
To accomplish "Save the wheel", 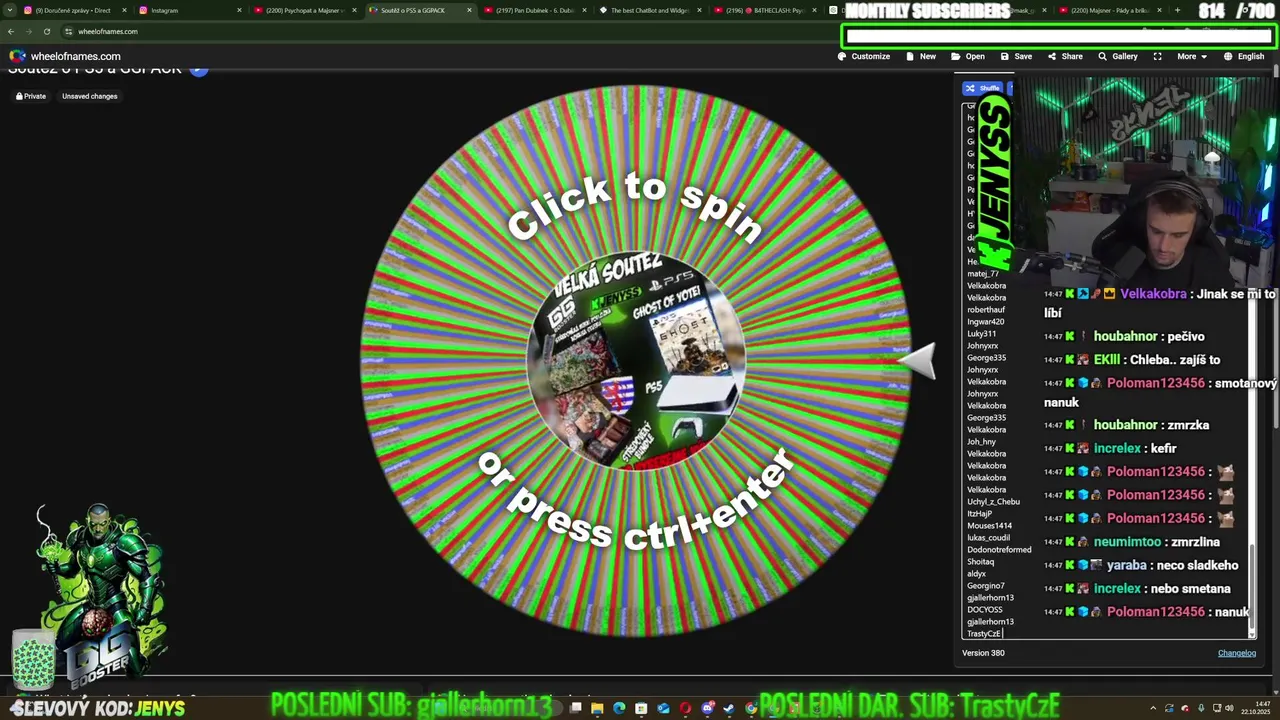I will tap(1016, 56).
